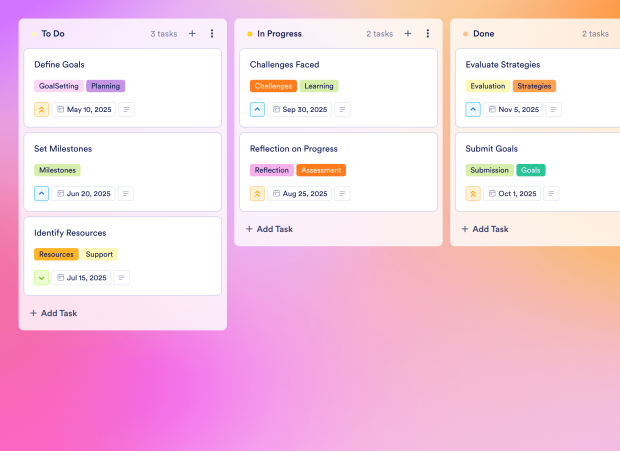The height and width of the screenshot is (451, 620).
Task: Select the orange Resources tag
Action: [x=57, y=255]
